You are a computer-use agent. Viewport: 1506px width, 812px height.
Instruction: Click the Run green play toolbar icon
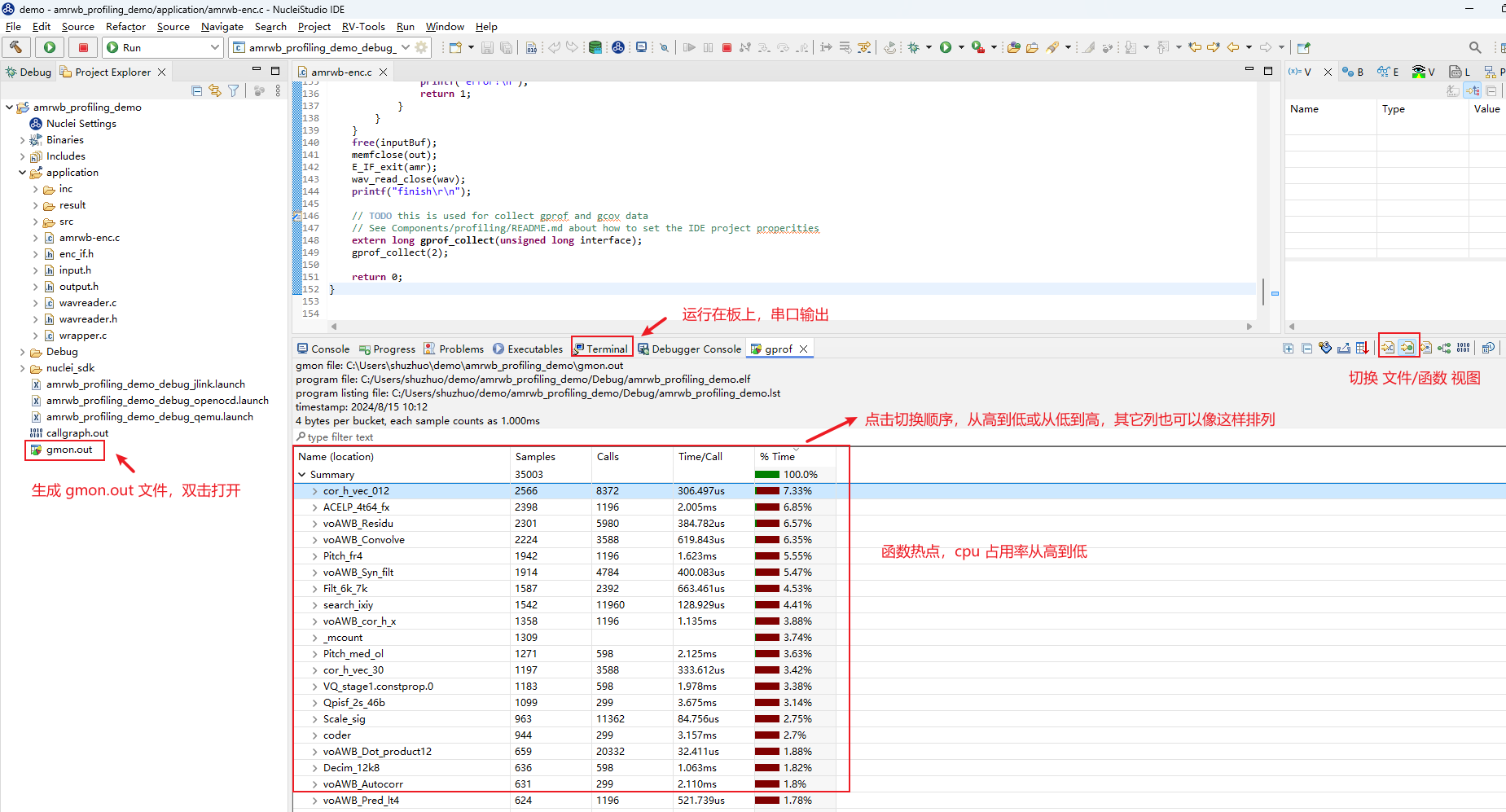click(x=946, y=47)
